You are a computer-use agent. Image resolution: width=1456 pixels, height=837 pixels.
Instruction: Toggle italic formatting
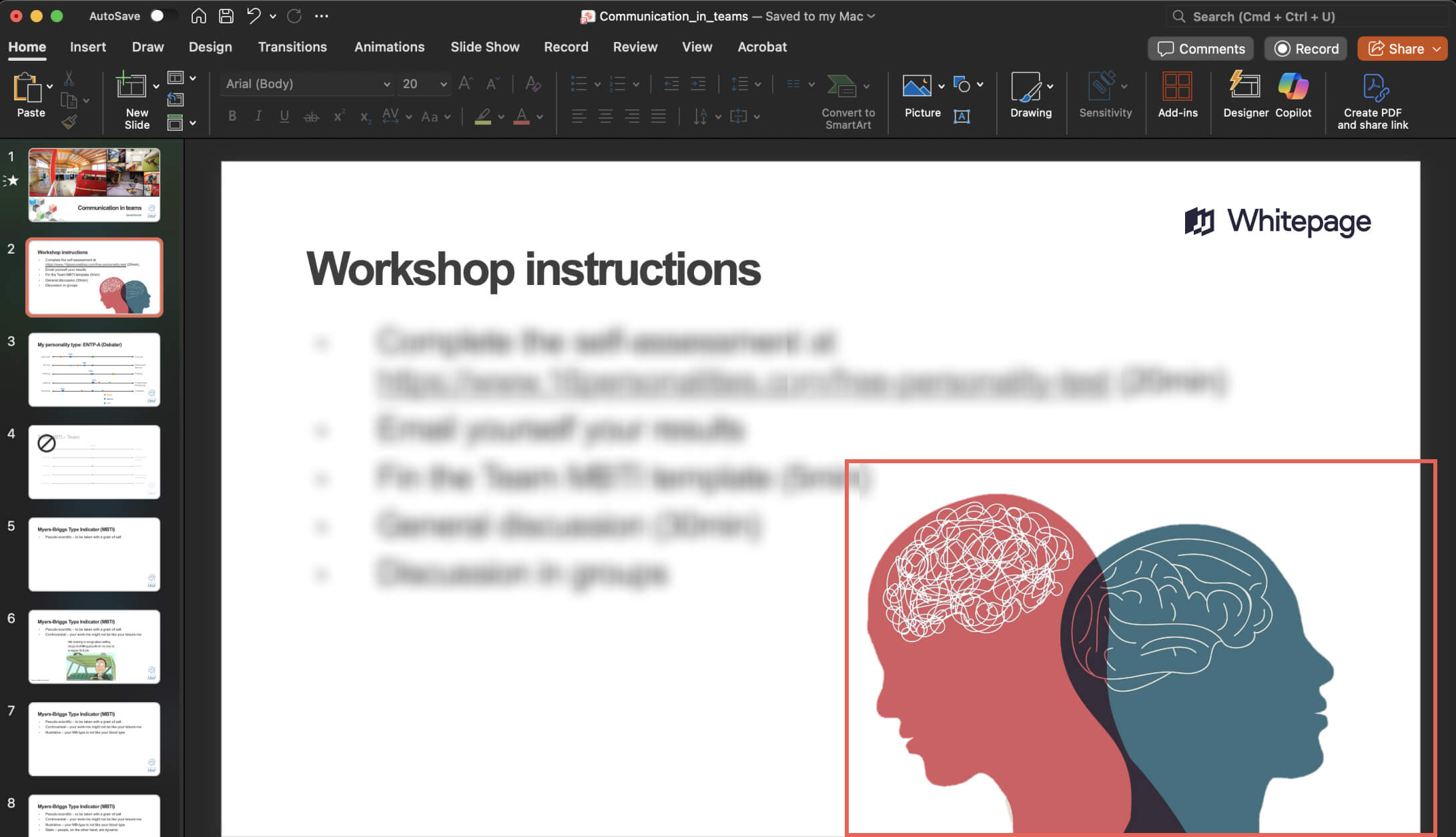(x=258, y=115)
